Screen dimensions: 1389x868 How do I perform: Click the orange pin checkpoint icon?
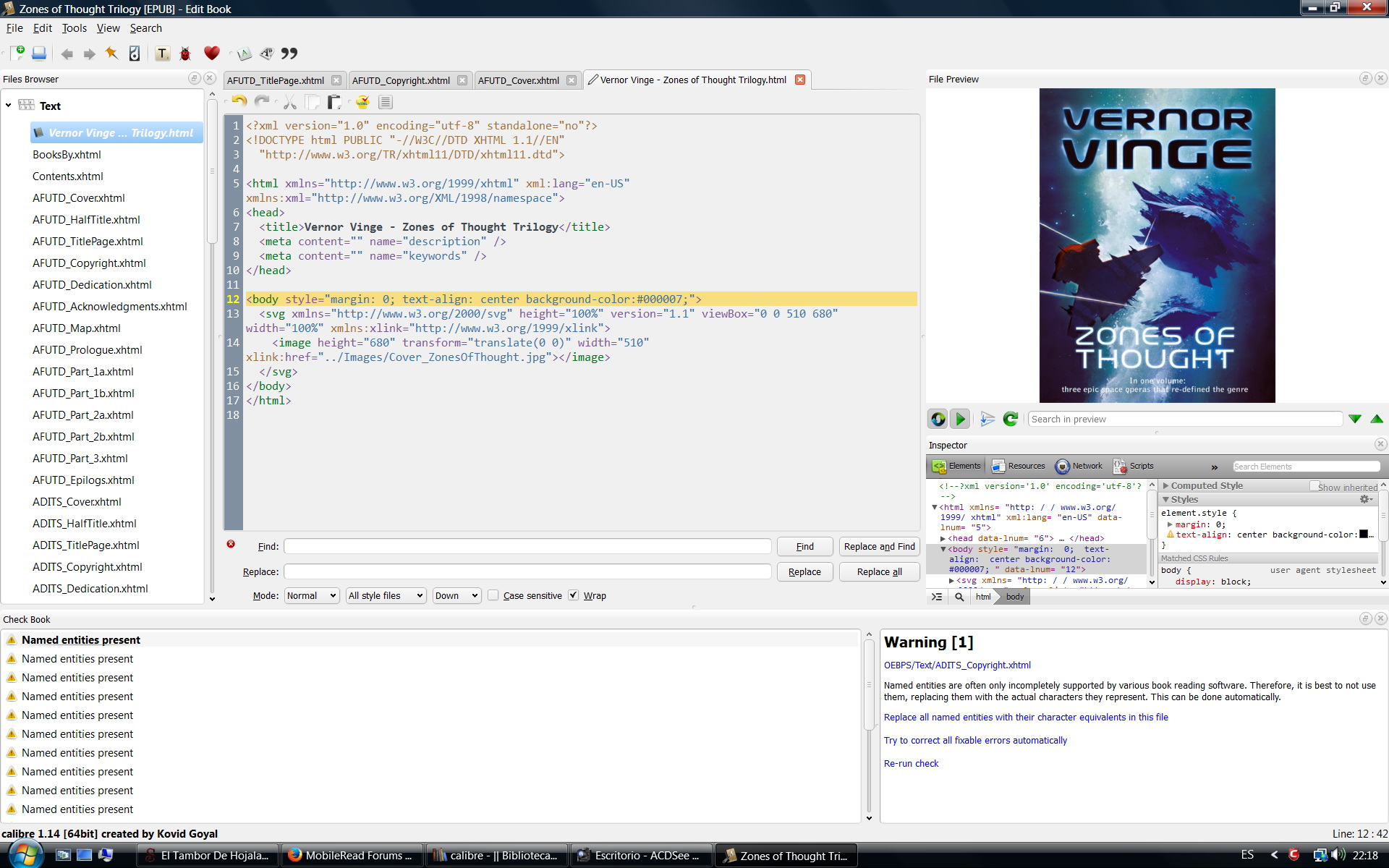[x=111, y=54]
